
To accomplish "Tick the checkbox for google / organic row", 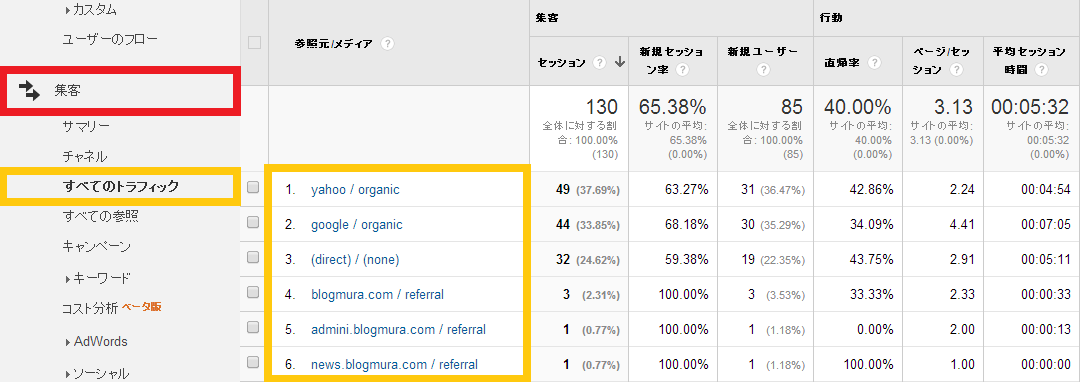I will click(253, 222).
